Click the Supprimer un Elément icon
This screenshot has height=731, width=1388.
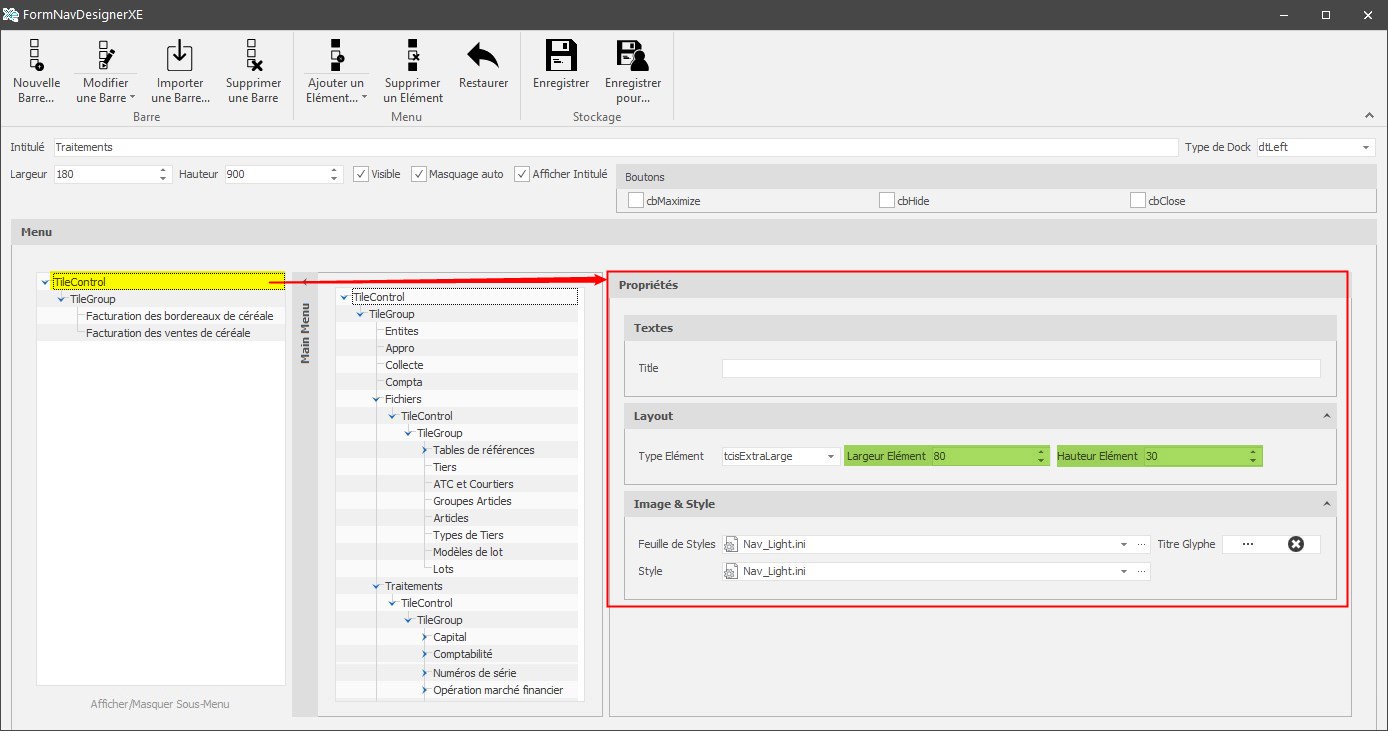pos(413,55)
